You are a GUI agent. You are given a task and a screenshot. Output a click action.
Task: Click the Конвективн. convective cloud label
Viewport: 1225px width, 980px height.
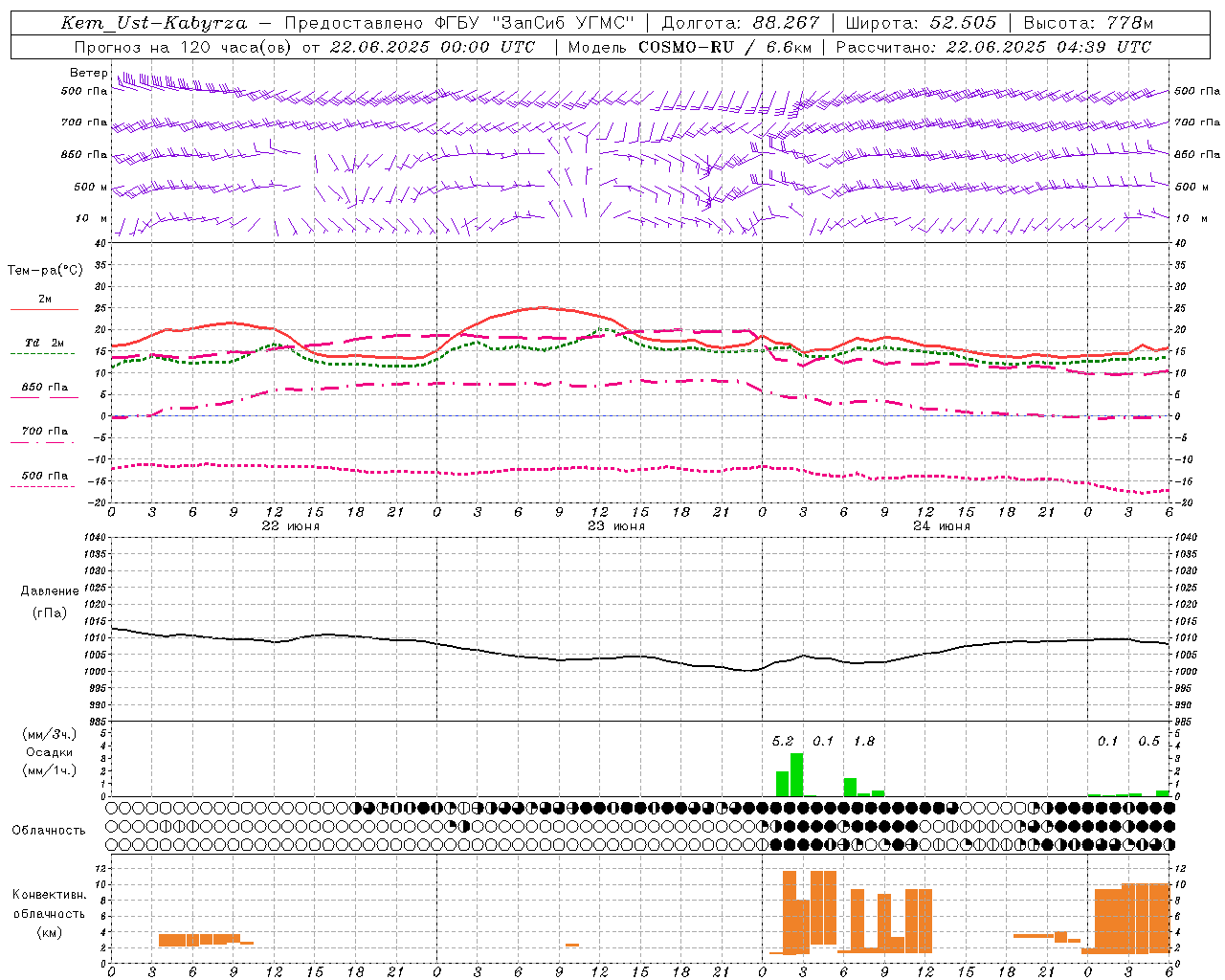coord(50,895)
